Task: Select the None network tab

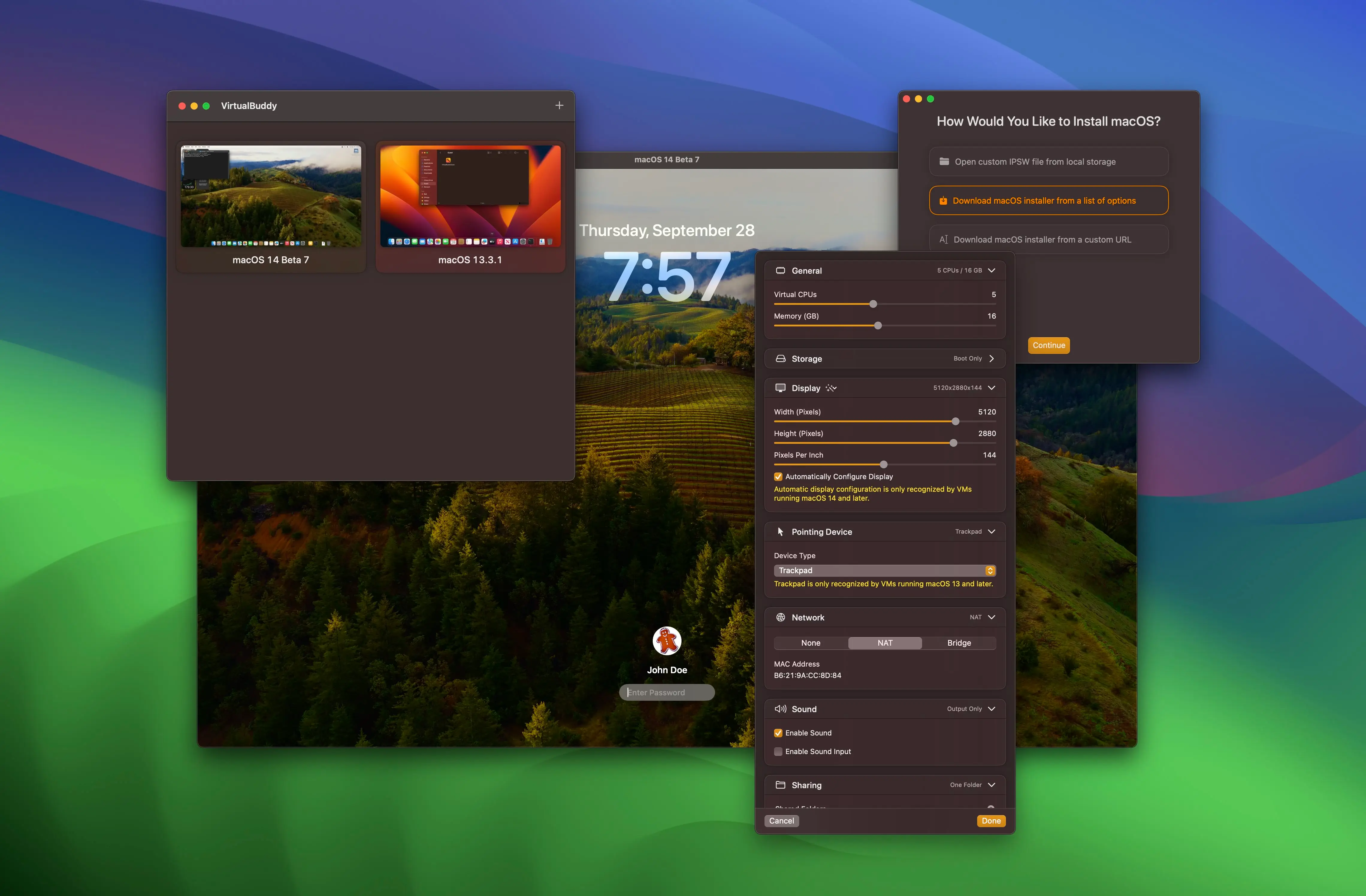Action: (810, 642)
